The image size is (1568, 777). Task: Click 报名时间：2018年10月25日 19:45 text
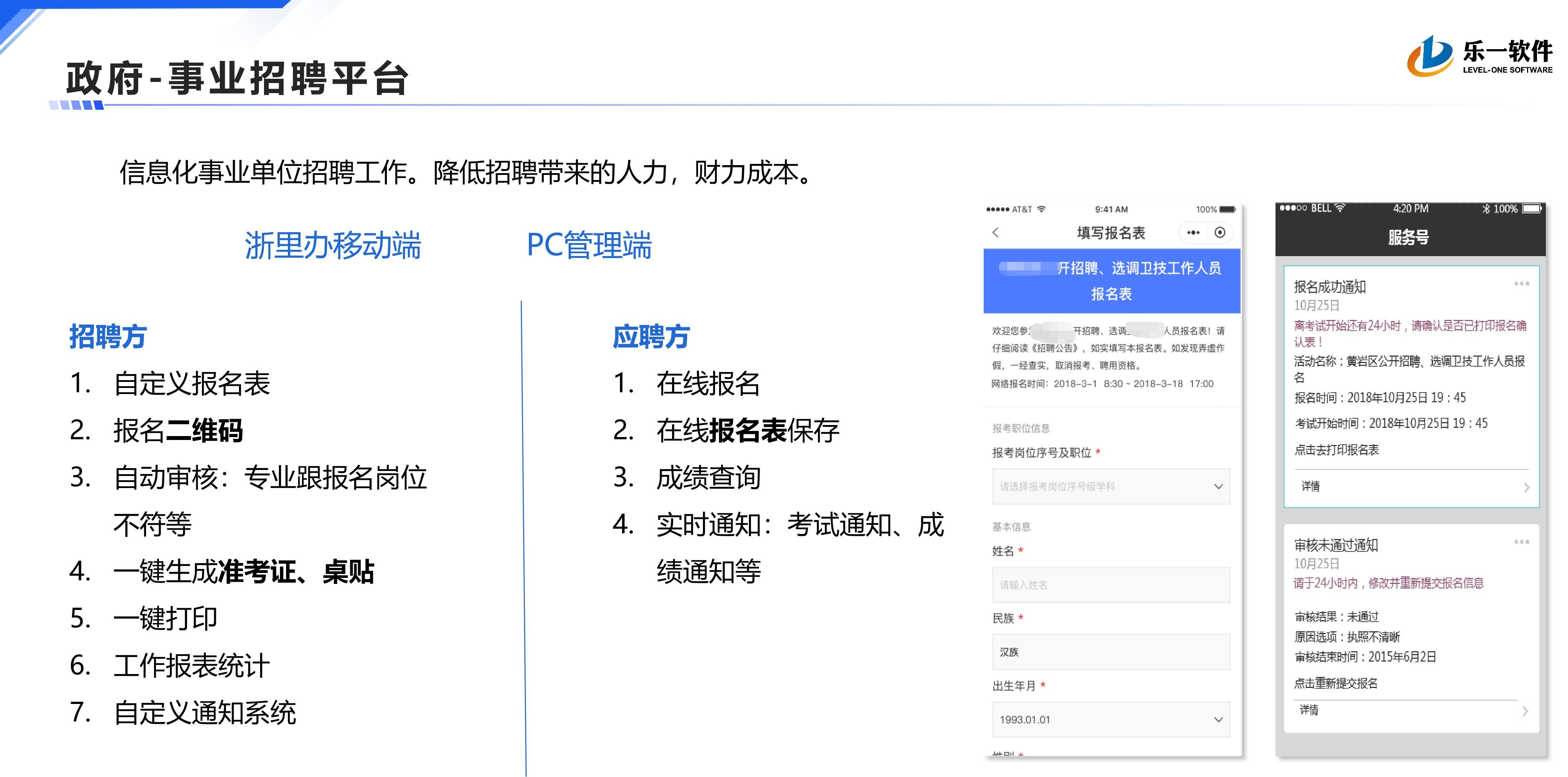point(1380,398)
